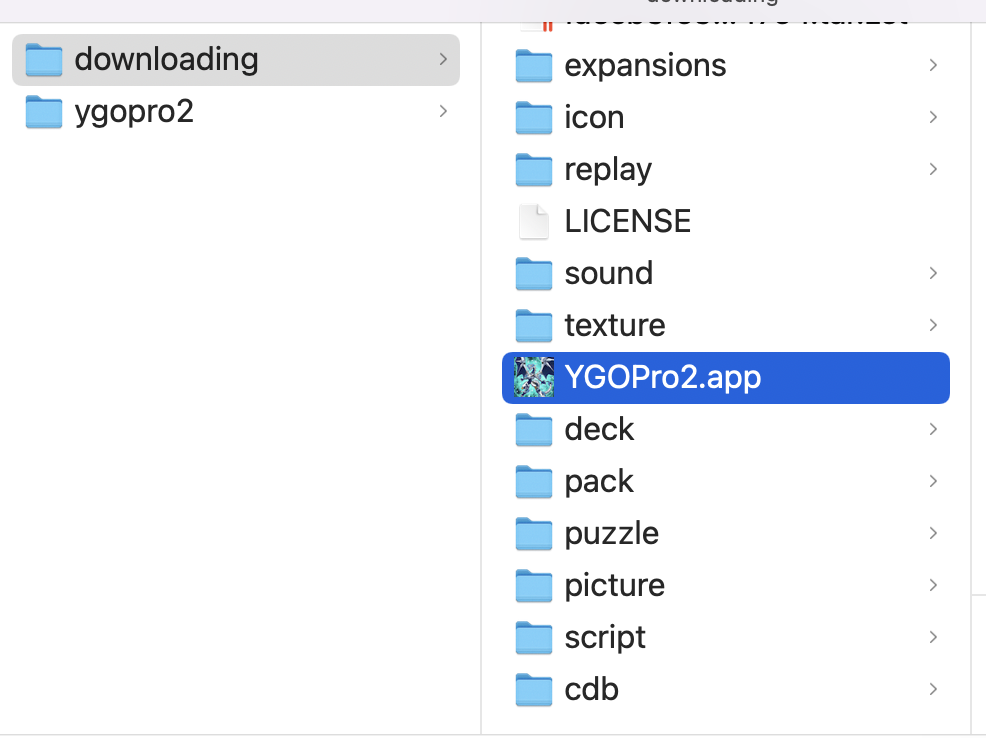Screen dimensions: 986x738
Task: Select the "script" folder name
Action: pos(605,639)
